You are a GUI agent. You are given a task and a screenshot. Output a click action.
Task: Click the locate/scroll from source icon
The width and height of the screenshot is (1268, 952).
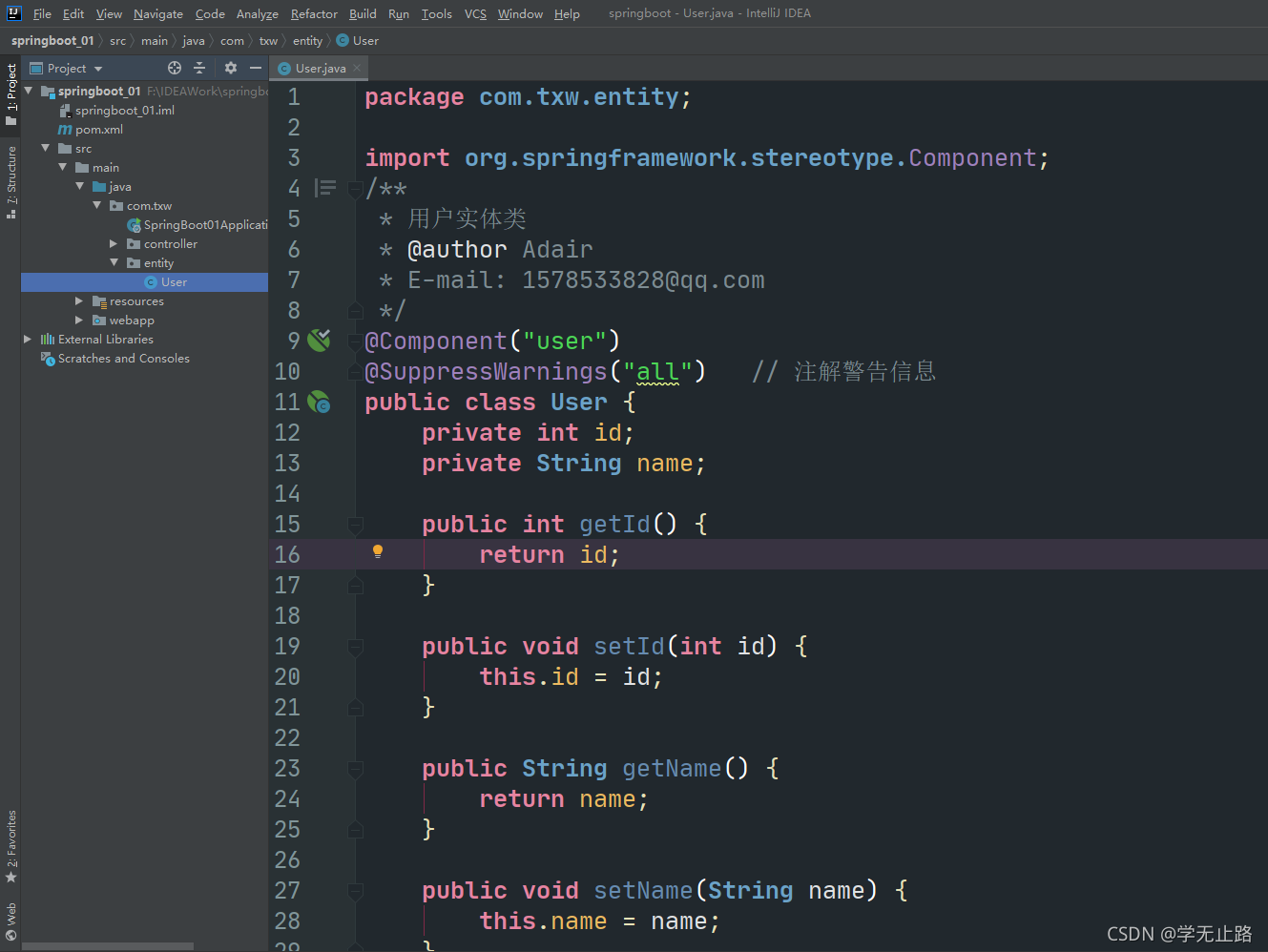point(175,68)
